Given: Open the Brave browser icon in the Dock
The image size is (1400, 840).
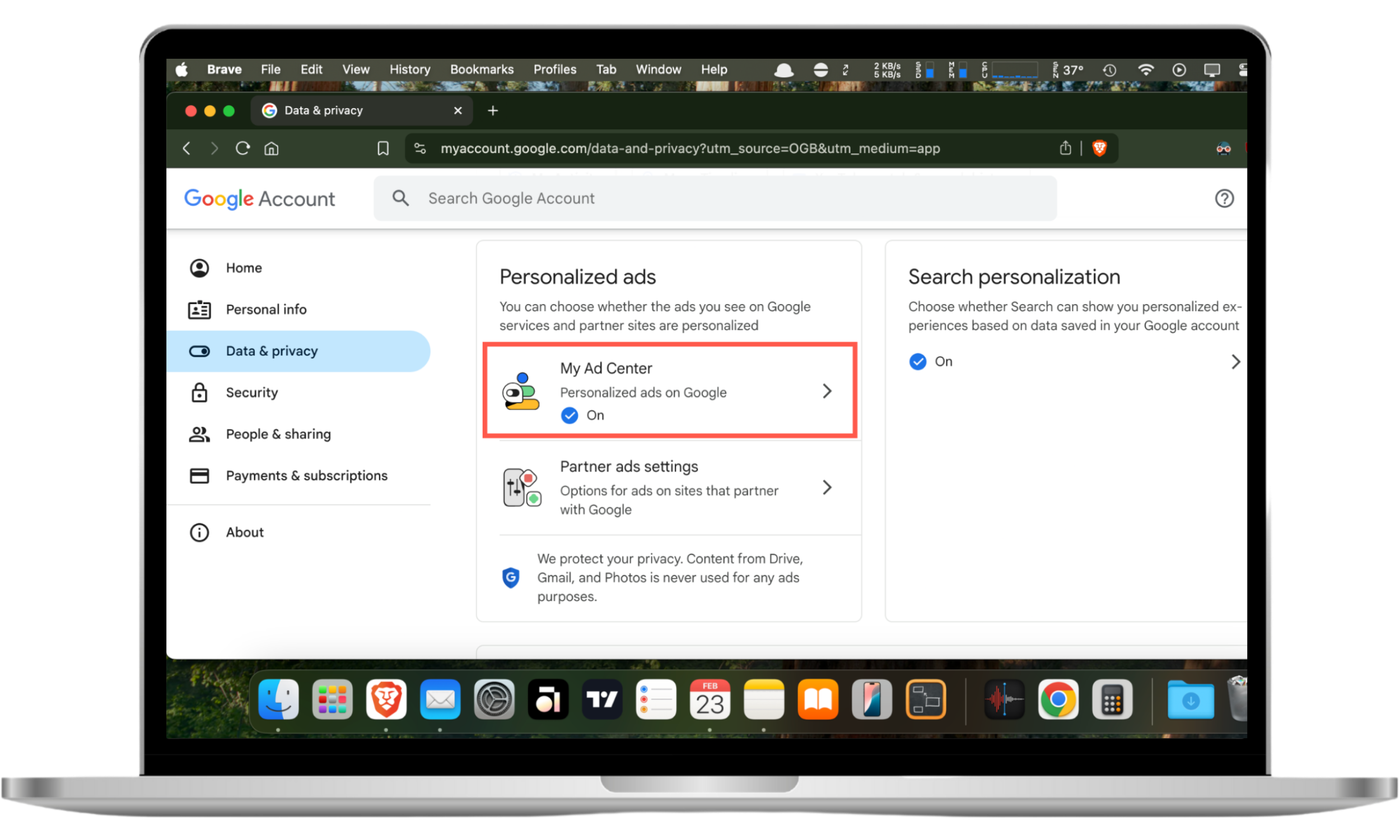Looking at the screenshot, I should tap(386, 699).
